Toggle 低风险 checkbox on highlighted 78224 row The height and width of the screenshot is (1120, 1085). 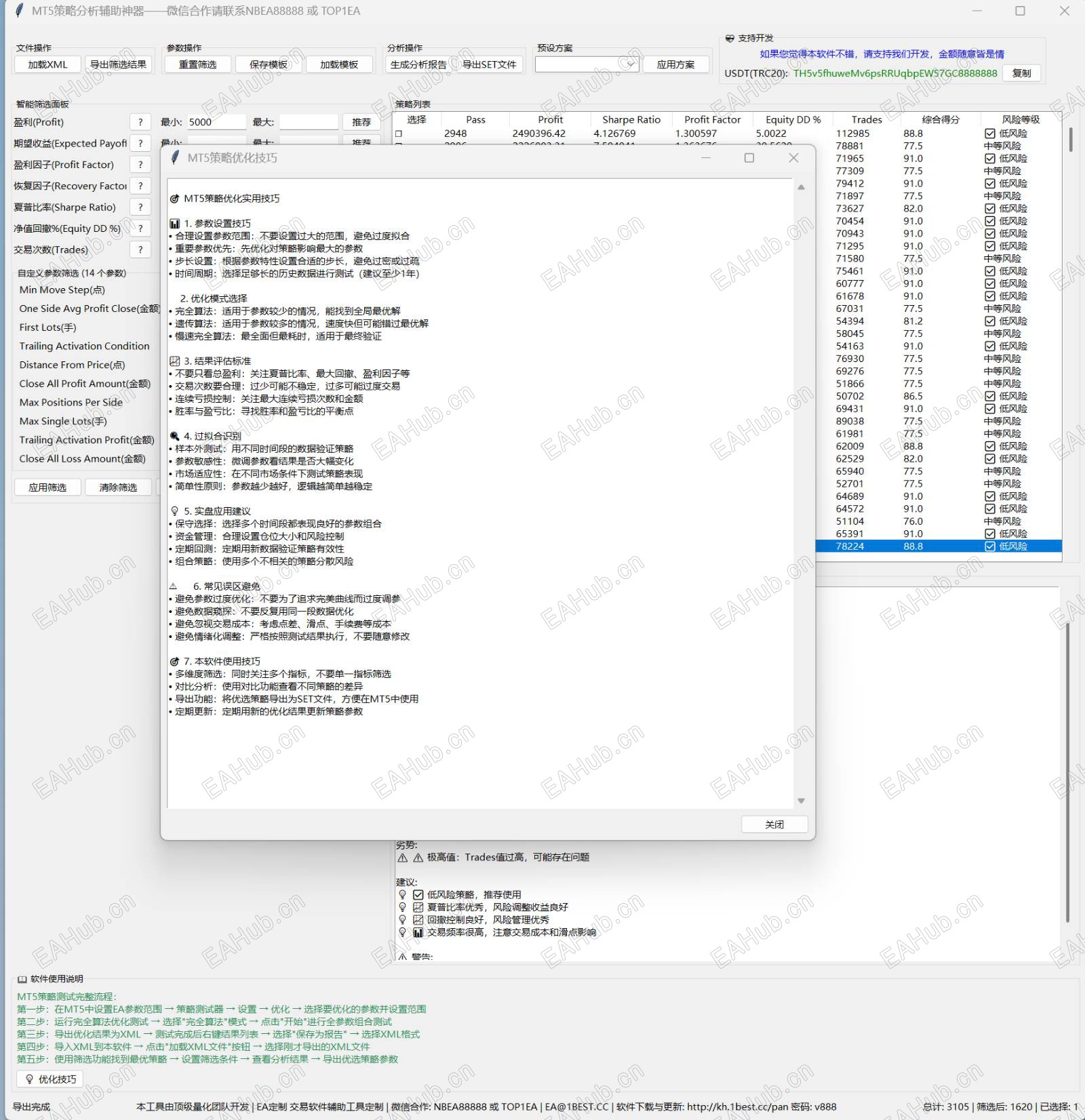point(990,546)
